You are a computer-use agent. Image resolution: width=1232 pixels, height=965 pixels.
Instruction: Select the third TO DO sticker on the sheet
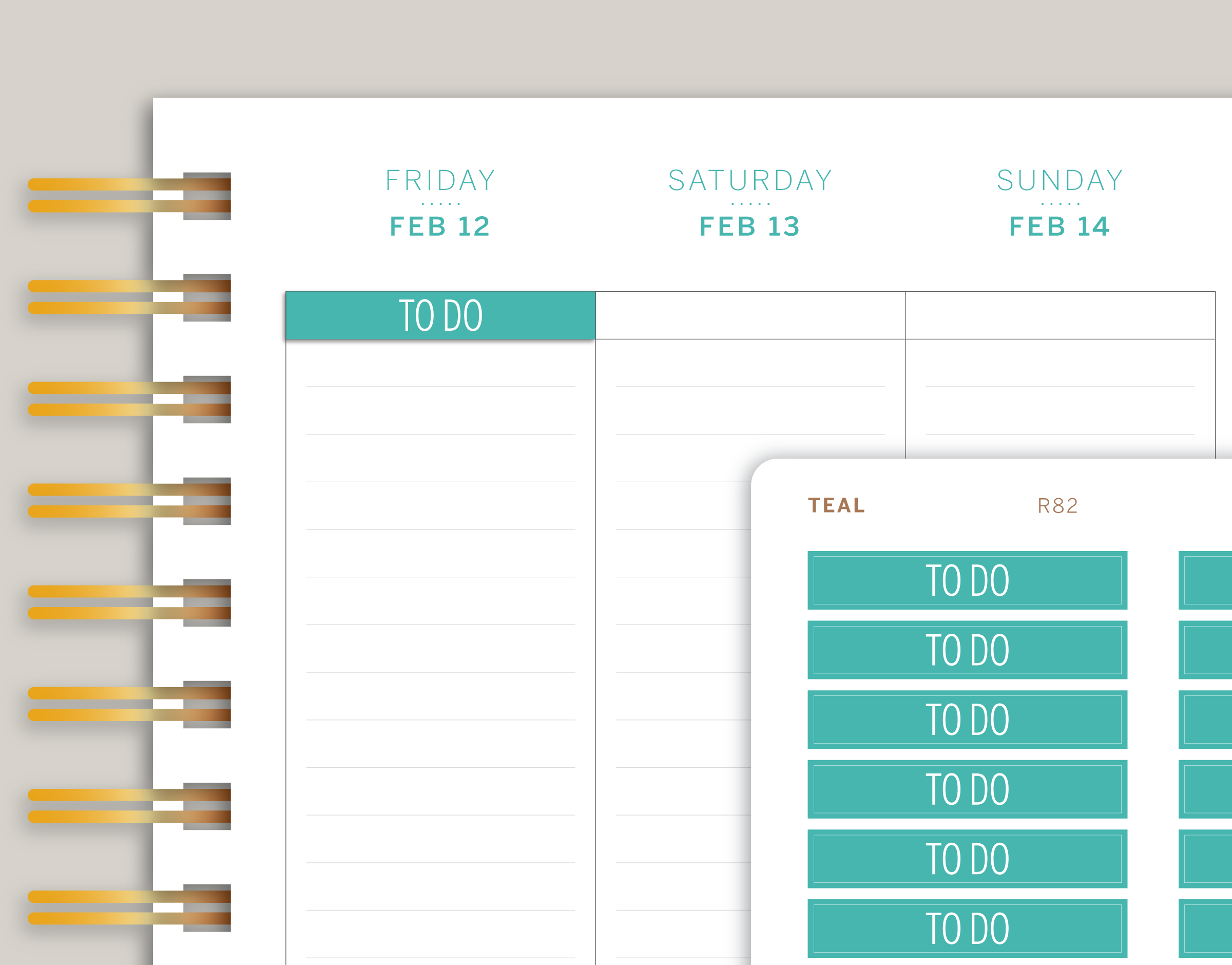(967, 719)
